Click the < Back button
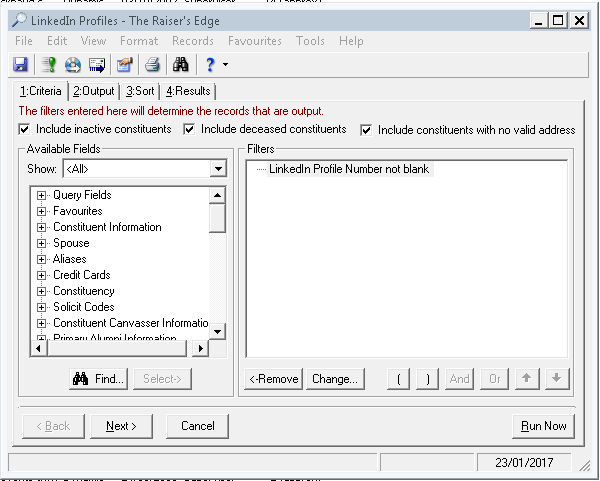This screenshot has height=481, width=600. point(53,426)
